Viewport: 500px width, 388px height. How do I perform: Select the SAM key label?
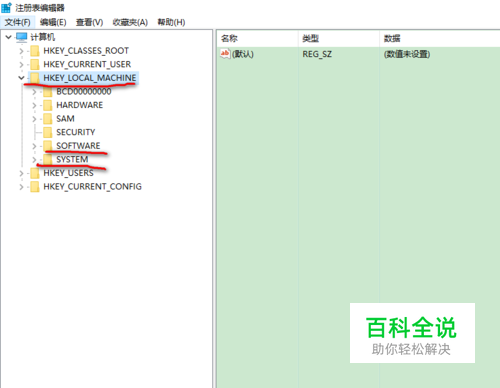point(65,119)
